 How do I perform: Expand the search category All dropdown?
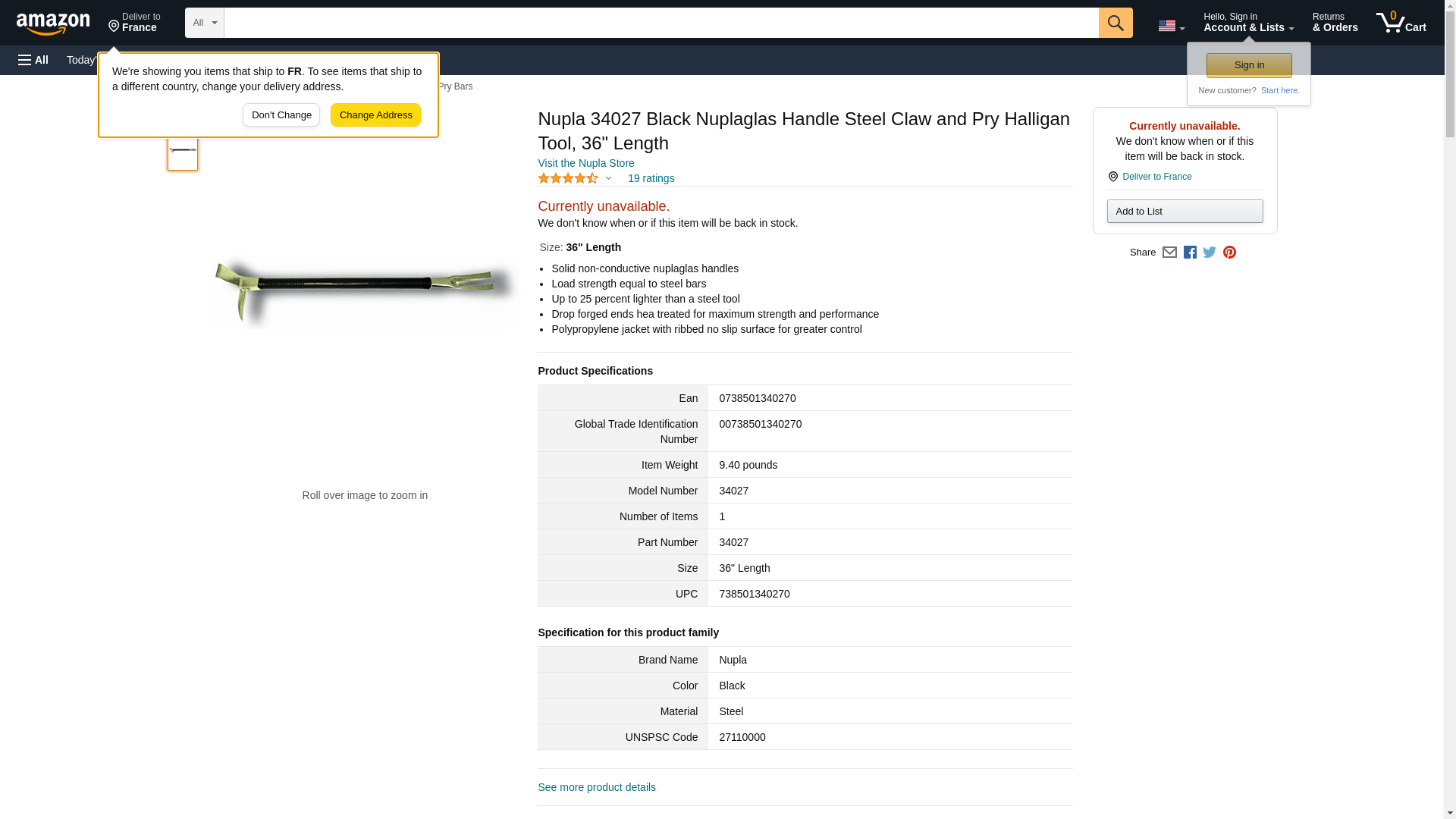204,23
